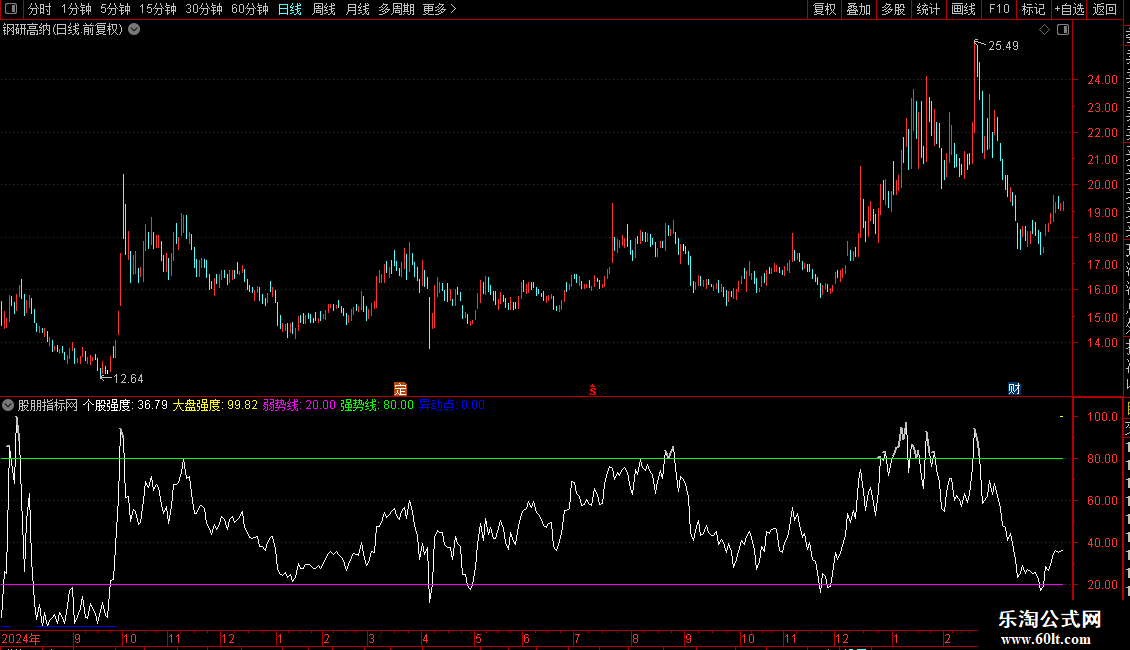Click the 强势线: 80.00 label

377,406
